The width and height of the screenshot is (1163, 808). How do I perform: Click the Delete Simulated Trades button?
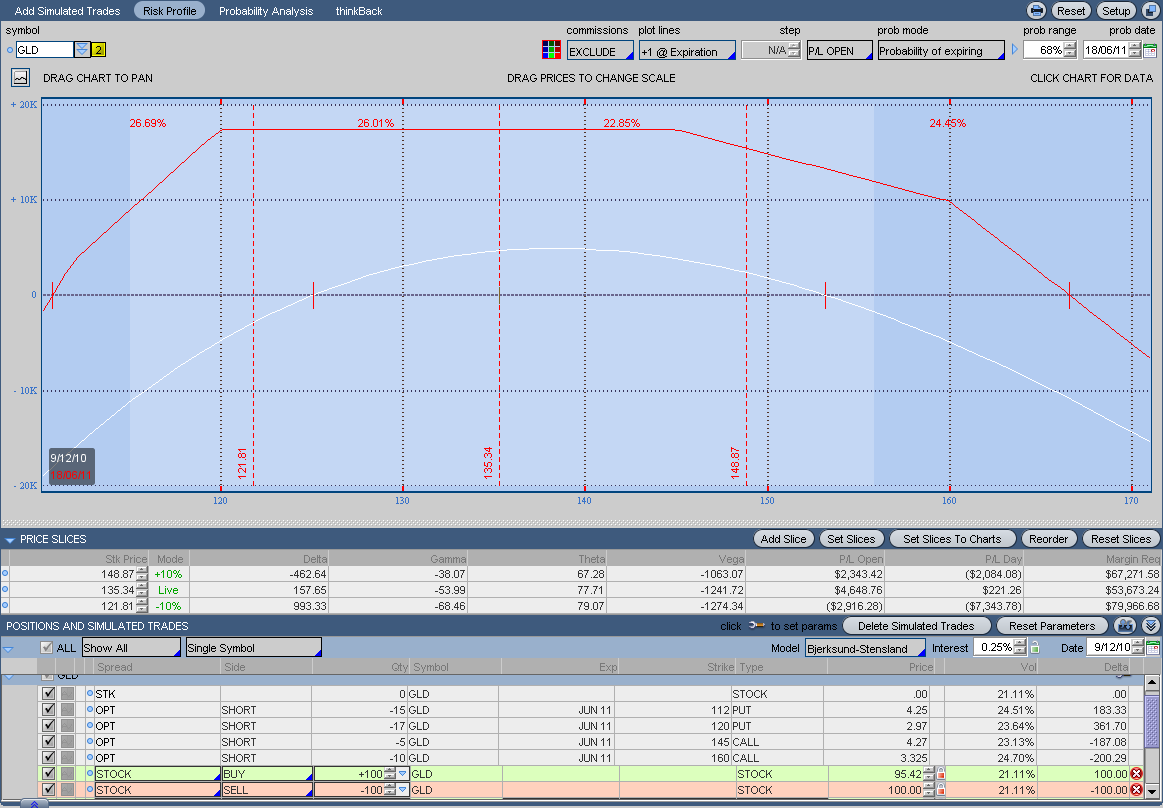click(x=916, y=626)
